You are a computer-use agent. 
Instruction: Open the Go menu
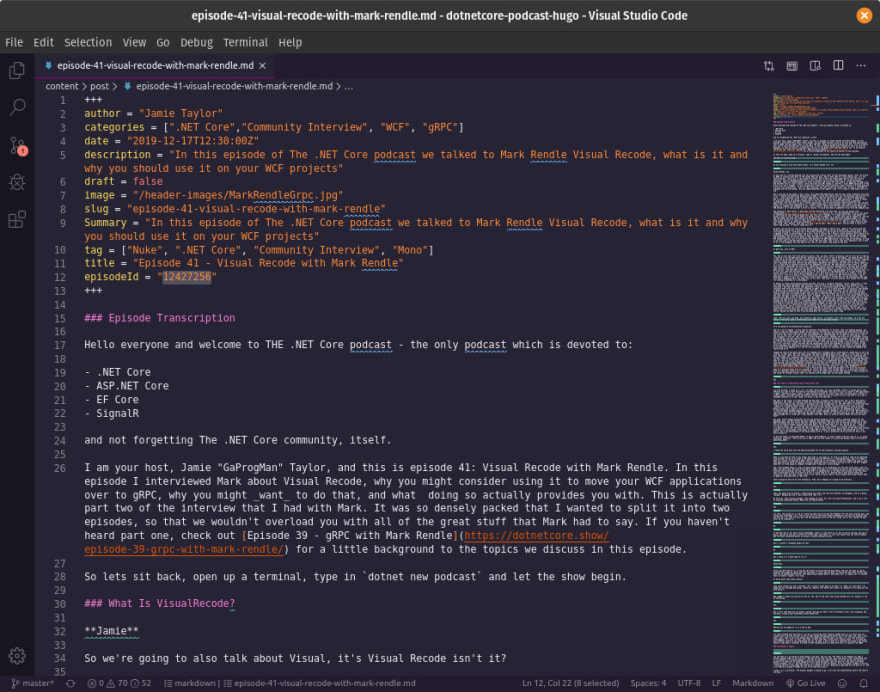point(163,43)
